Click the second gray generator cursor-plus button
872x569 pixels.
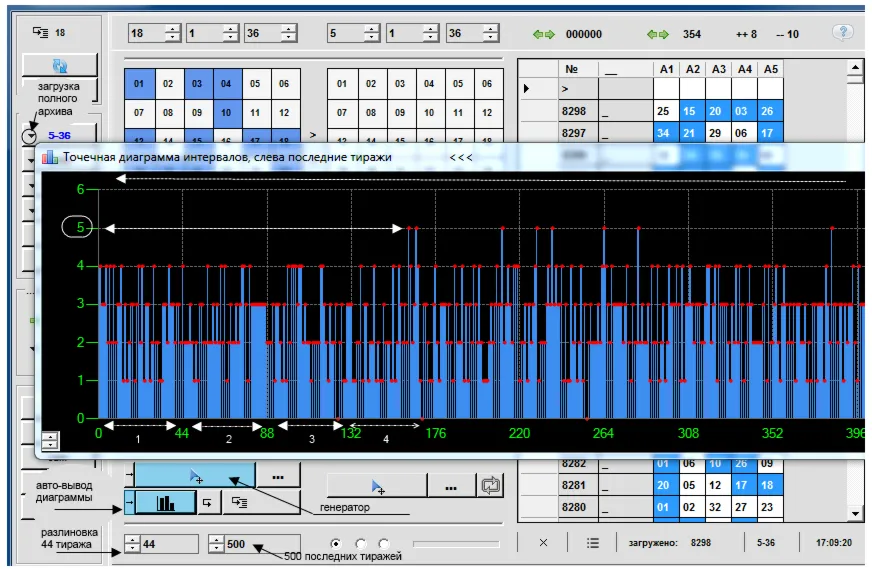(x=377, y=487)
